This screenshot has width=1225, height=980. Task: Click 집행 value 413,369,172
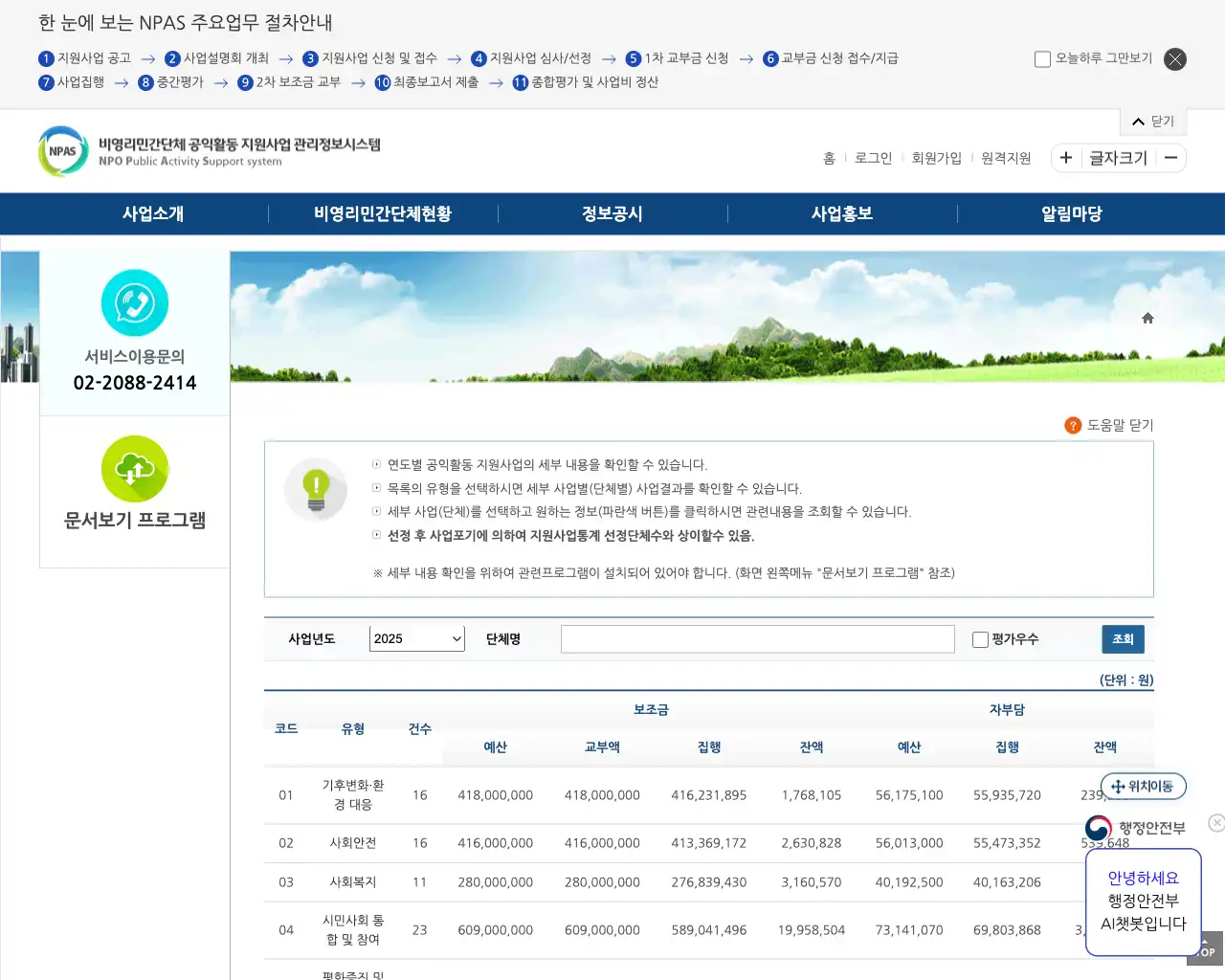click(x=709, y=843)
